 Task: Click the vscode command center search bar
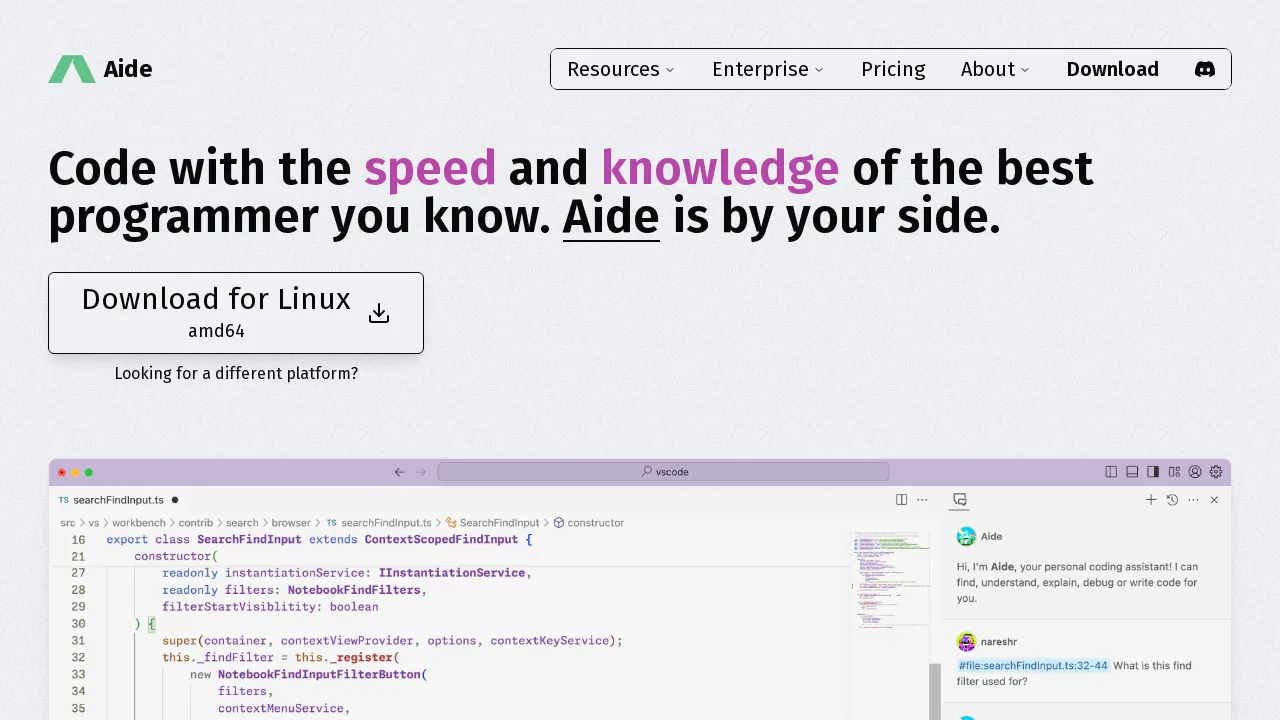(664, 471)
